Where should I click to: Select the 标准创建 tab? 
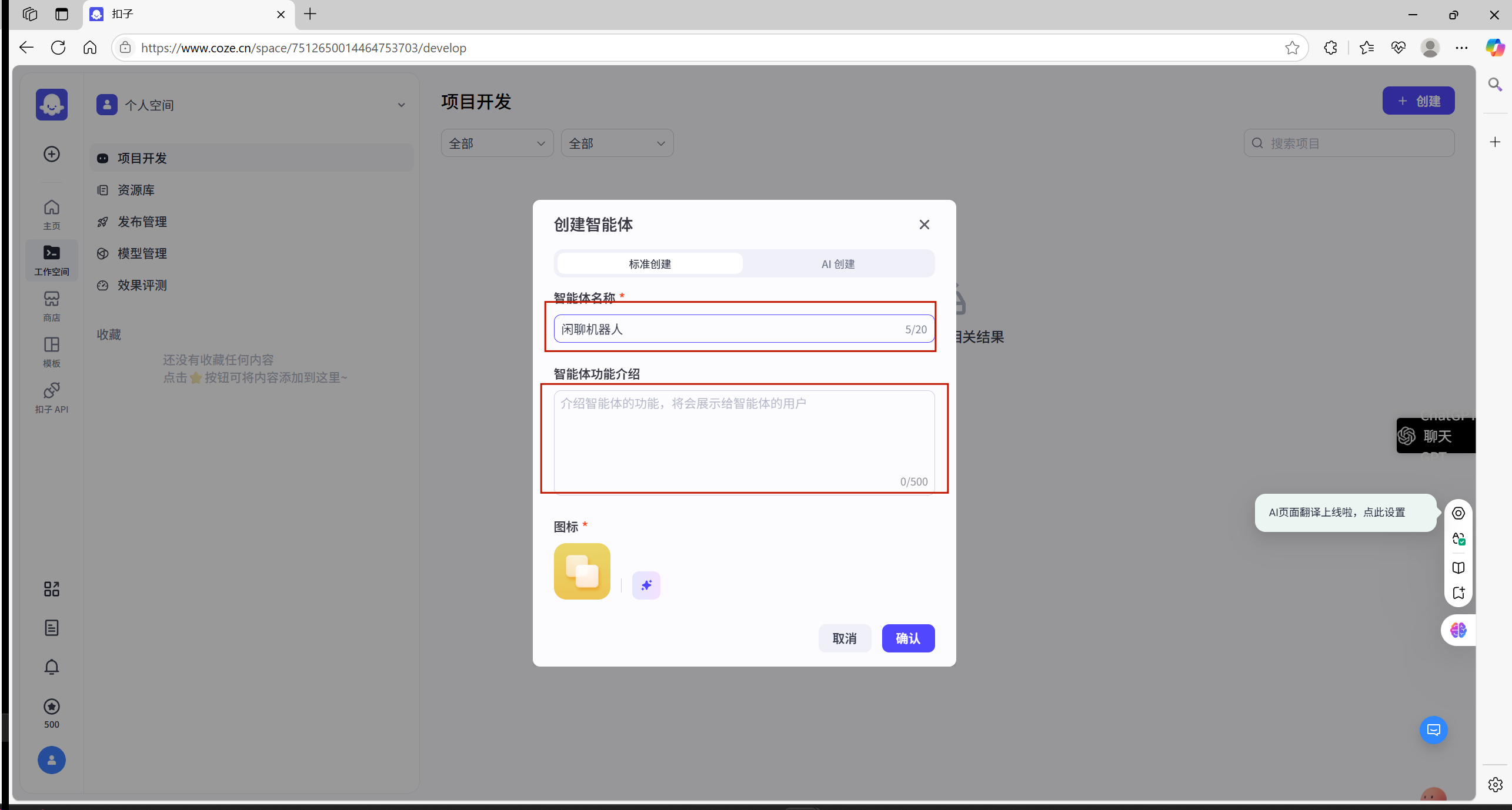point(650,264)
